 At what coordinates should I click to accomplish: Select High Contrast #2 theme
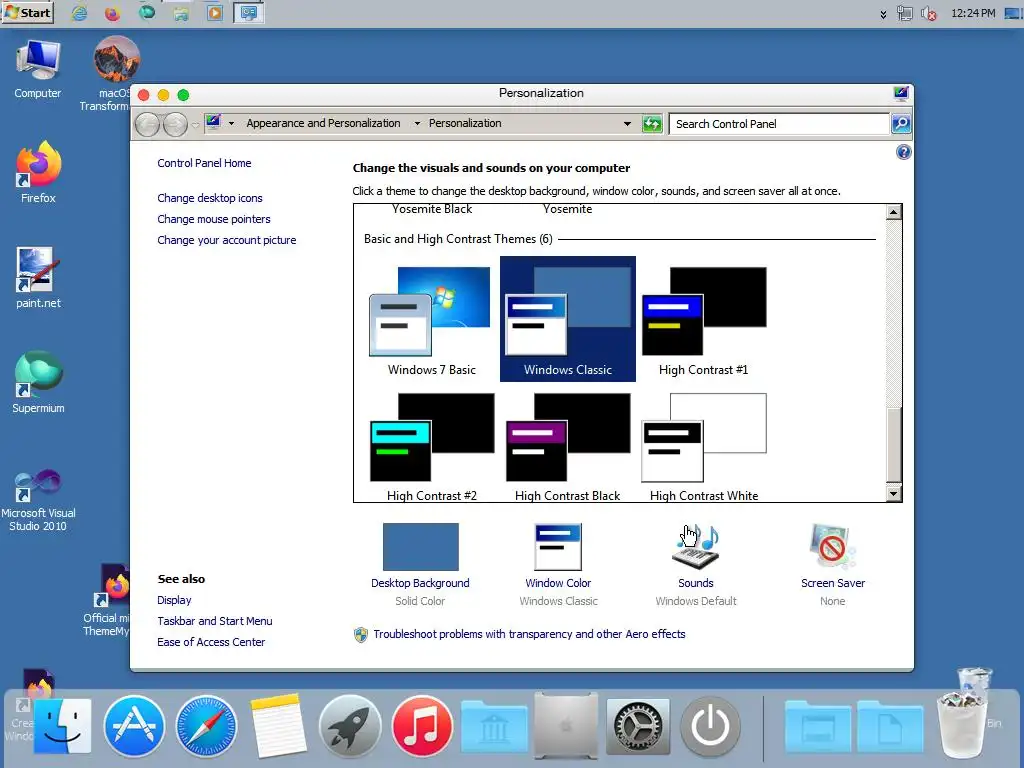432,445
